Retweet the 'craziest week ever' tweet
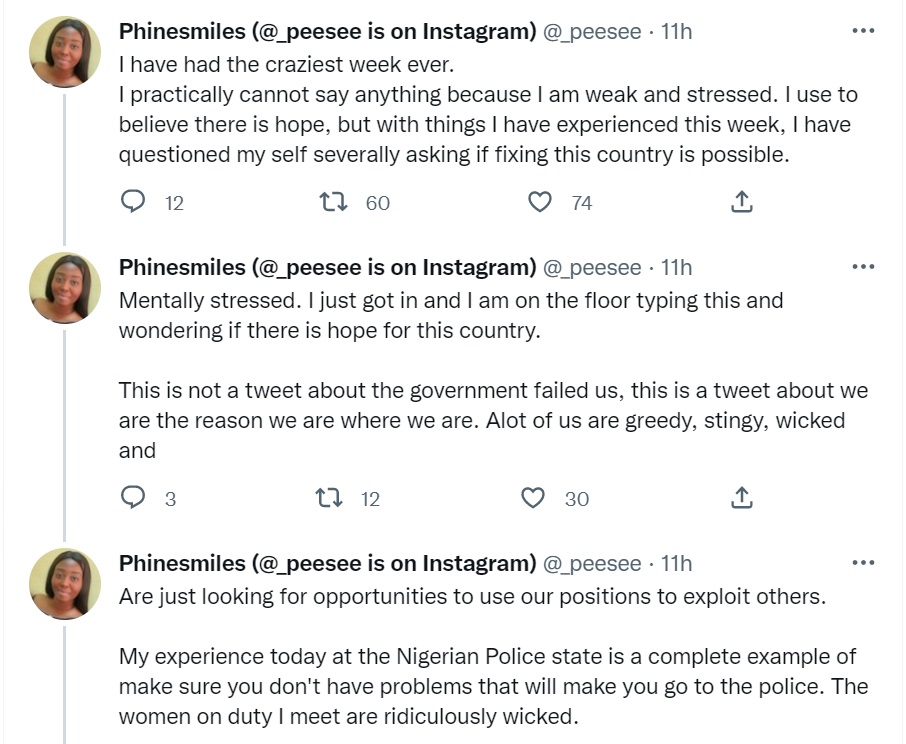Screen dimensions: 906x744 (x=332, y=203)
